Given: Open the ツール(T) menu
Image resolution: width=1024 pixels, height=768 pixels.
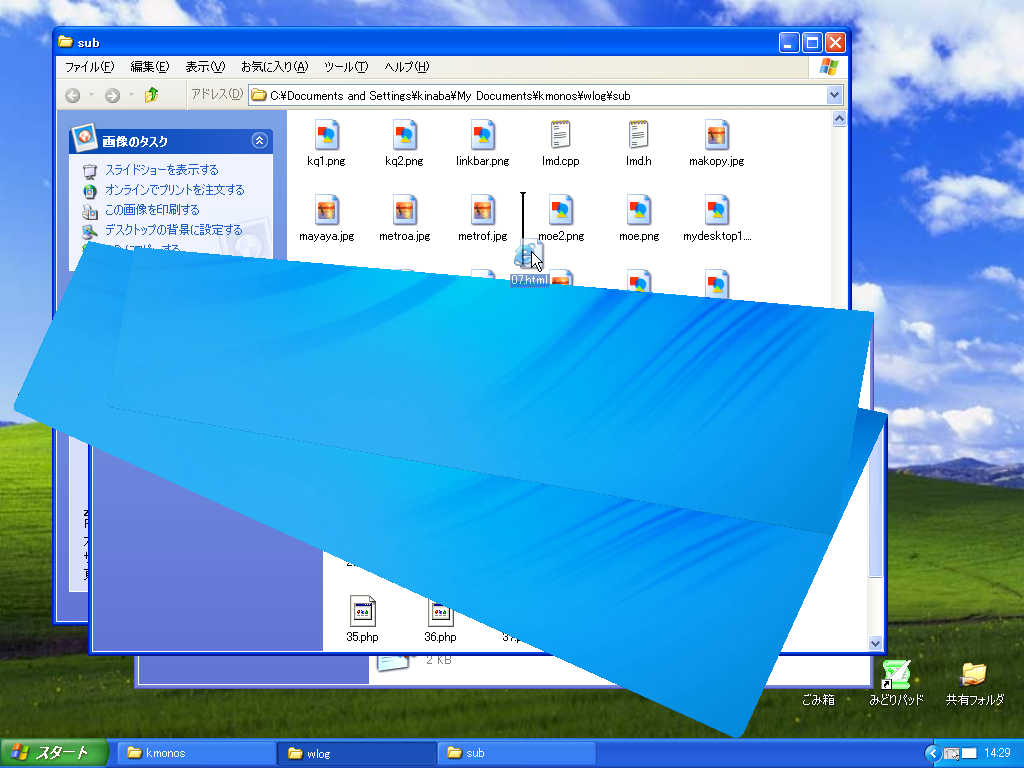Looking at the screenshot, I should (346, 67).
